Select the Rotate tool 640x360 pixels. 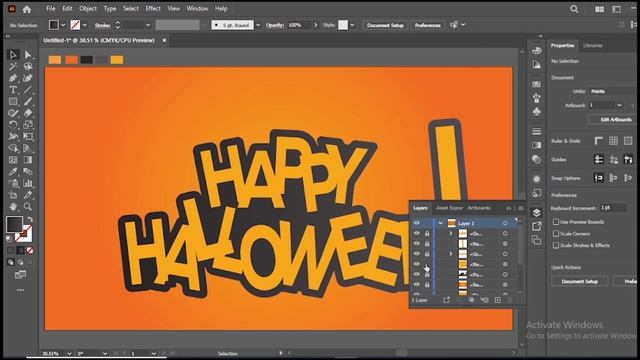13,125
